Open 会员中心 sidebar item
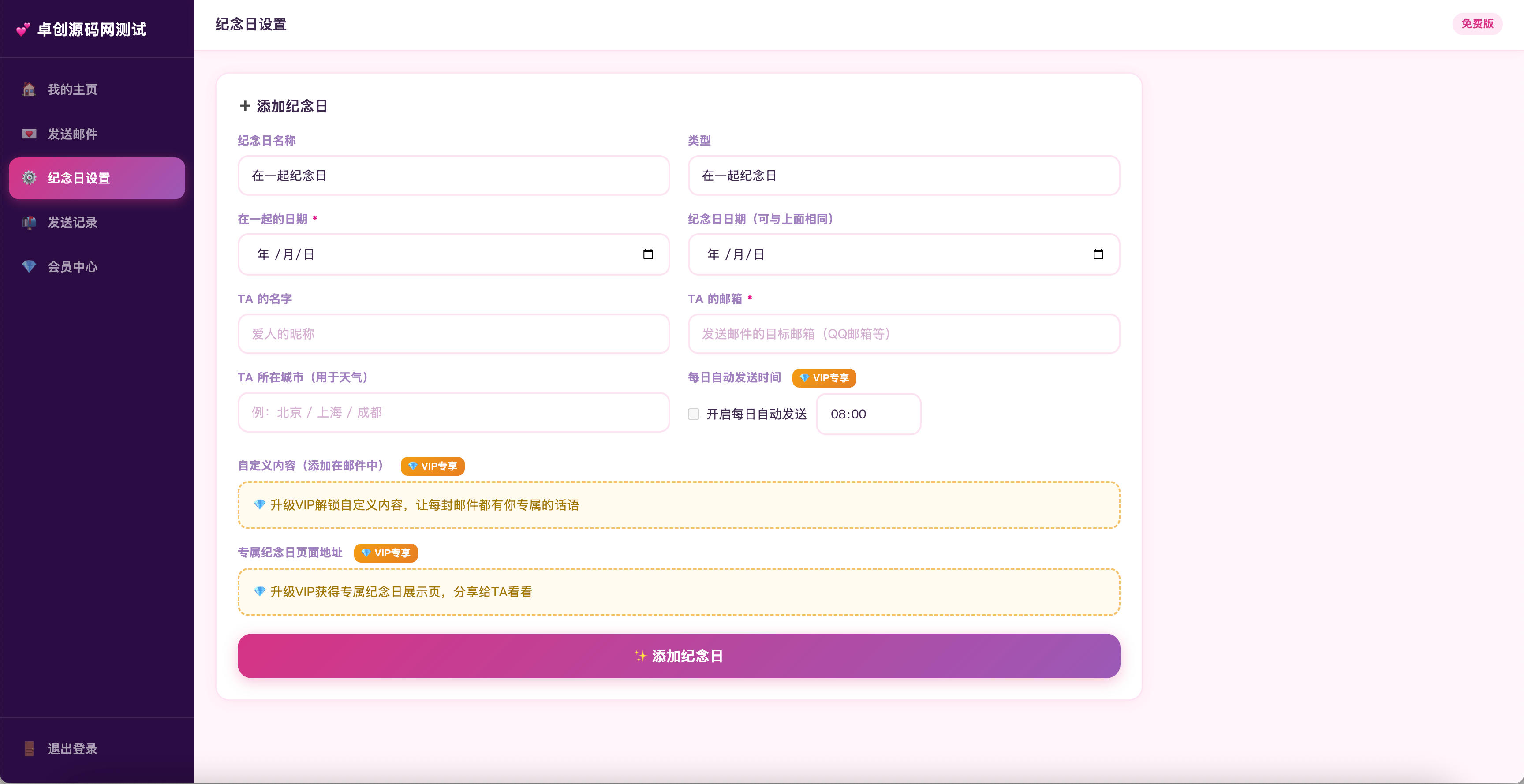The height and width of the screenshot is (784, 1524). (97, 266)
